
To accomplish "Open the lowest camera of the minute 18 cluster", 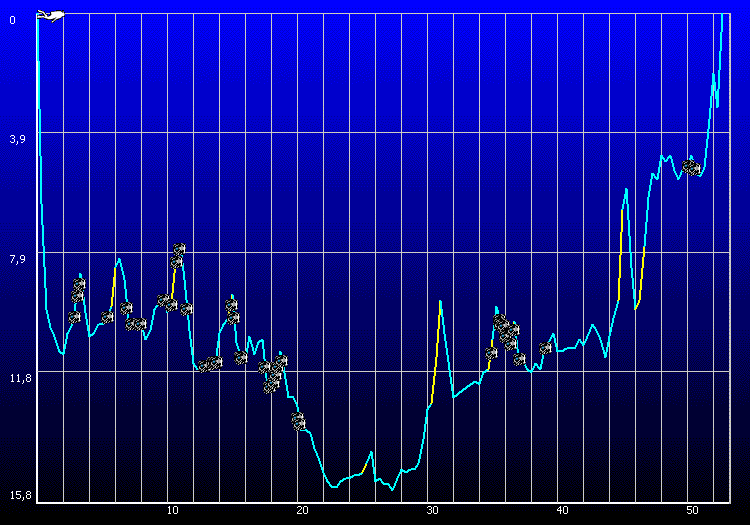I will [270, 387].
